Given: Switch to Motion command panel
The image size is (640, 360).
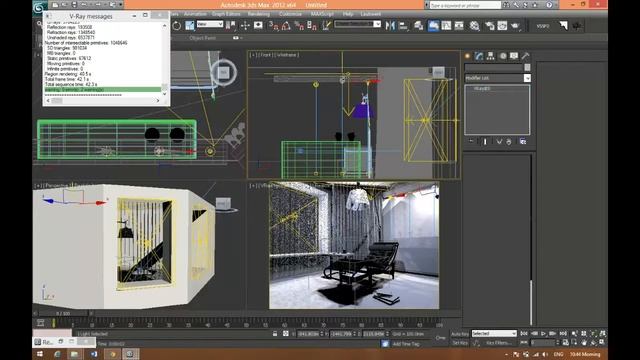Looking at the screenshot, I should [503, 56].
